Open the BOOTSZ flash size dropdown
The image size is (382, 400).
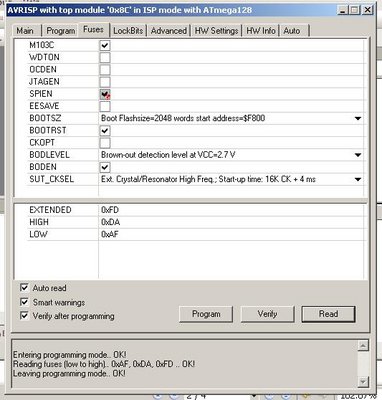[358, 118]
